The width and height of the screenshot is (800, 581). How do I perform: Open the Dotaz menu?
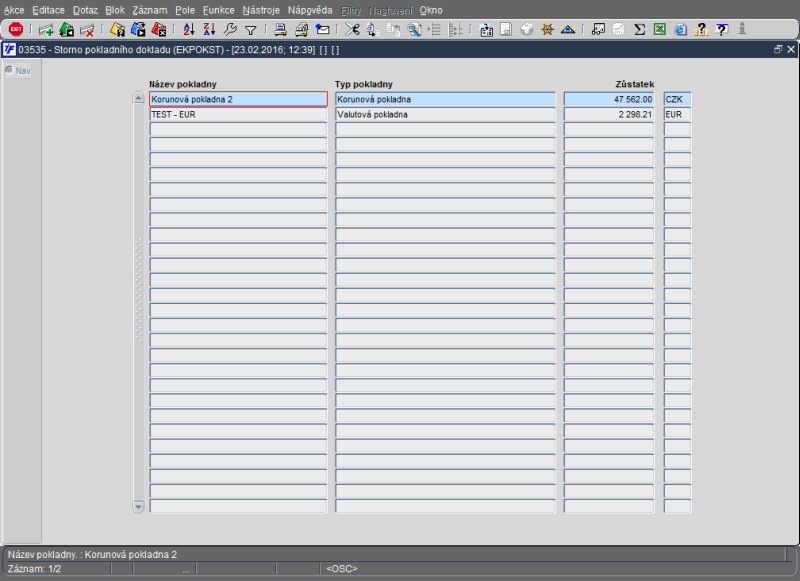[x=85, y=10]
